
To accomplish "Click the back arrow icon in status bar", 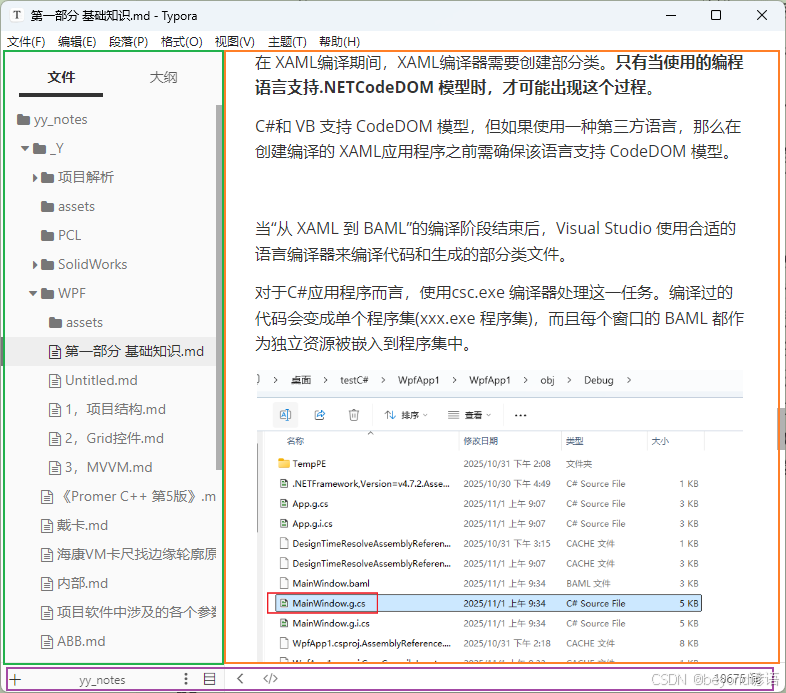I will point(240,679).
